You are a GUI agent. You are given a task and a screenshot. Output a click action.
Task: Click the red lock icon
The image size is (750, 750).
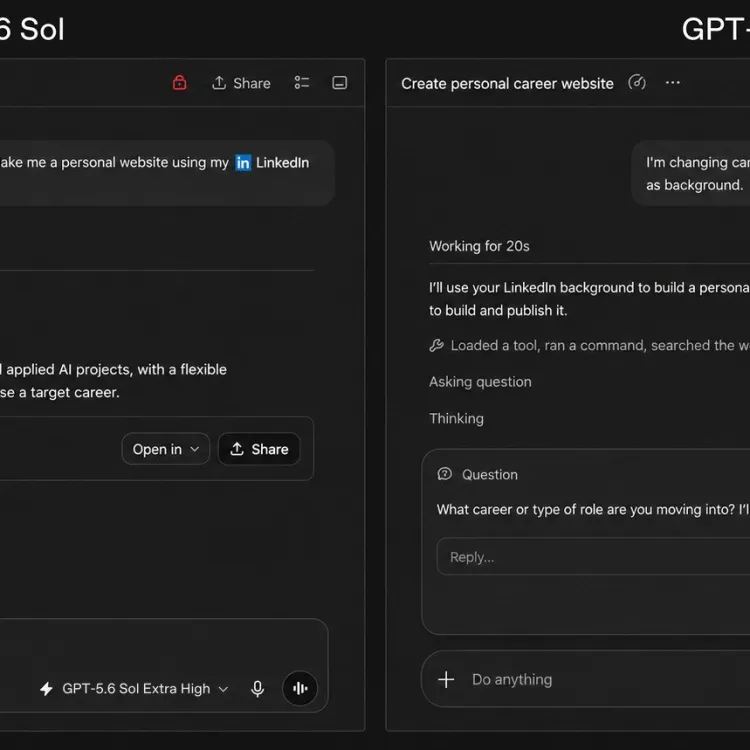click(179, 83)
